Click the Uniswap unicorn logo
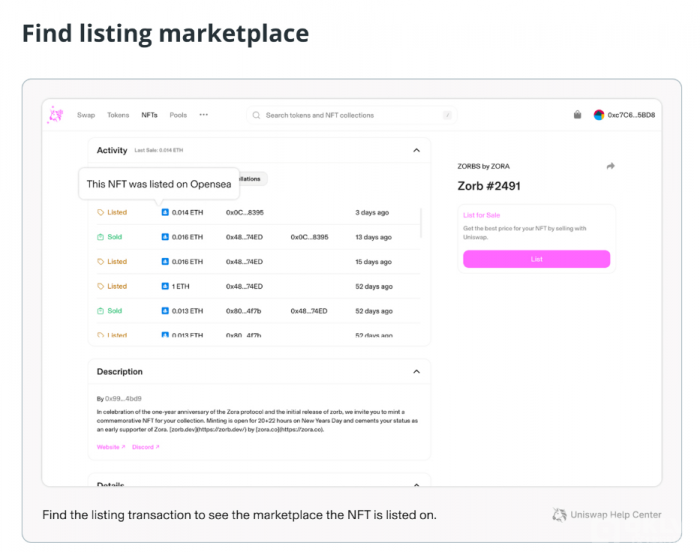 [x=56, y=115]
